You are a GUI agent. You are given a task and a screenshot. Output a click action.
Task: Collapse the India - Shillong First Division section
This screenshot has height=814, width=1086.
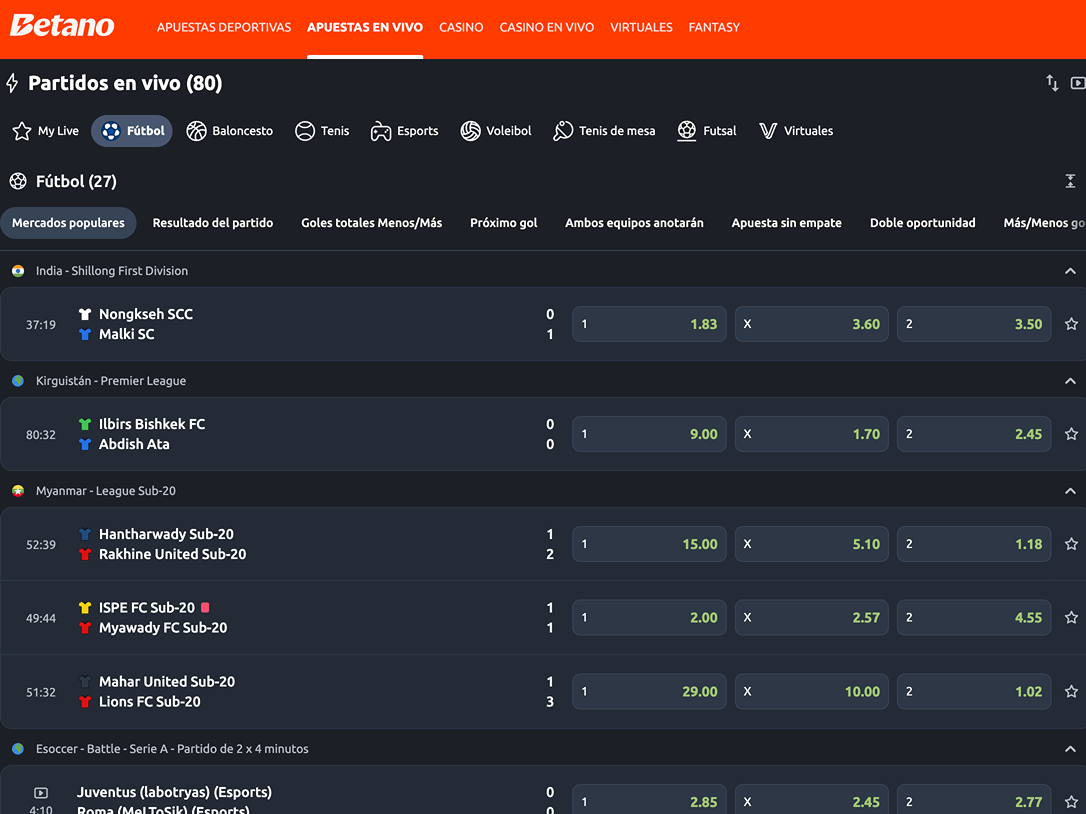click(1070, 270)
